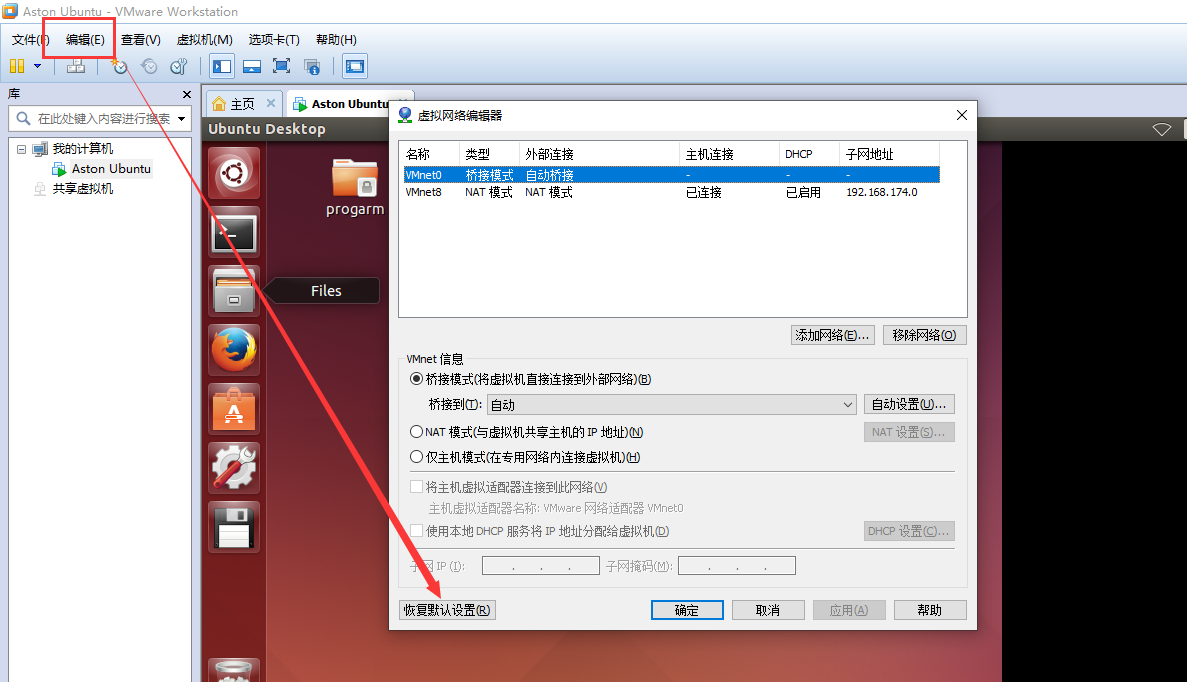The width and height of the screenshot is (1187, 682).
Task: Open Ubuntu Software Center launcher icon
Action: tap(234, 409)
